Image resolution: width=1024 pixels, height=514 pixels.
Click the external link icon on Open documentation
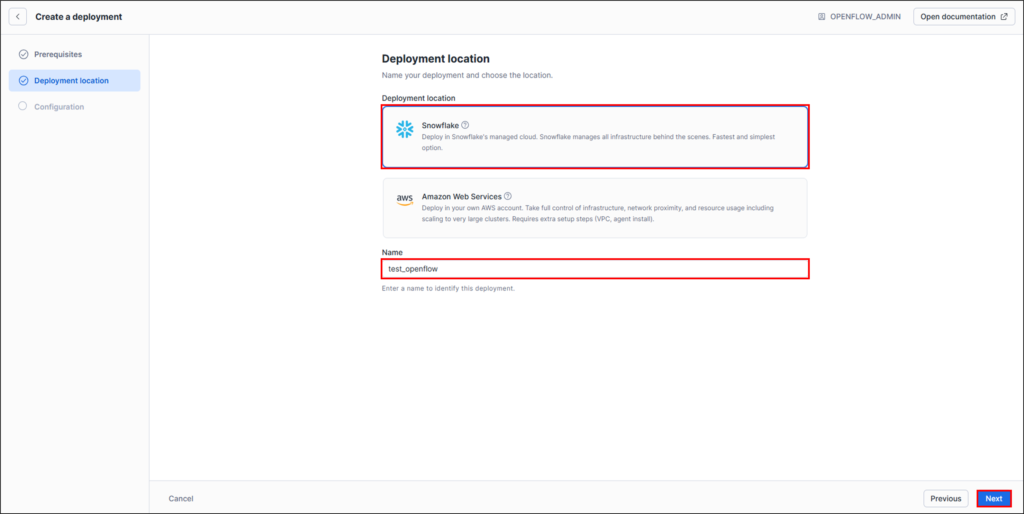[1004, 17]
